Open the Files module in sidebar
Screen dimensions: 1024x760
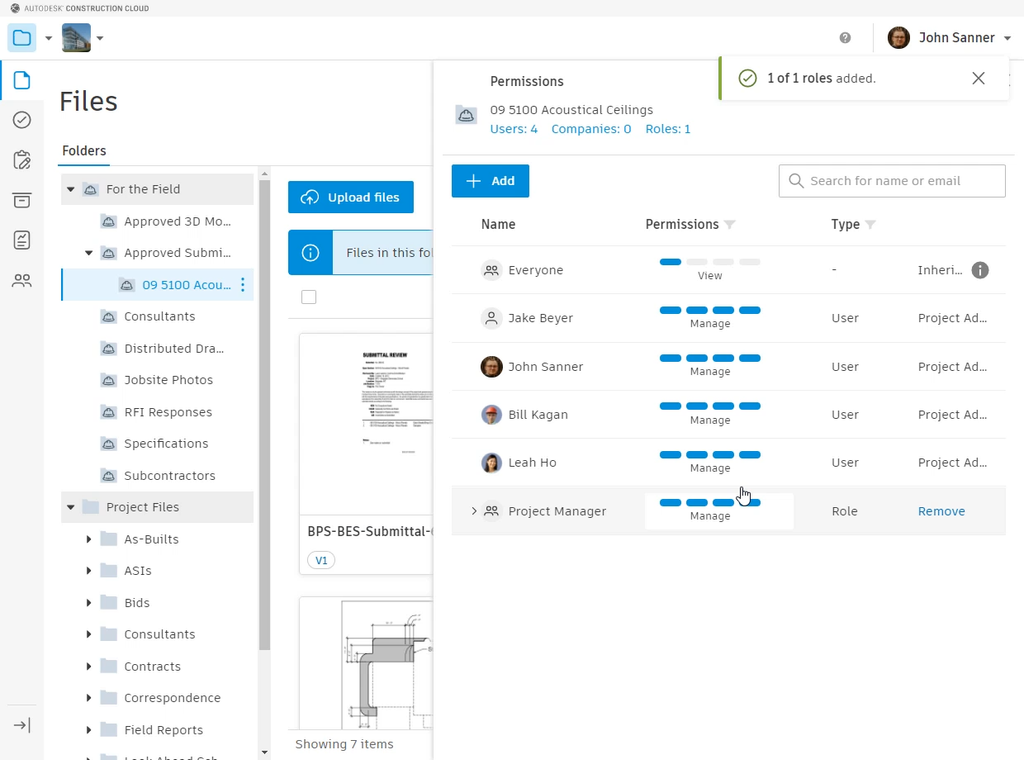tap(22, 80)
